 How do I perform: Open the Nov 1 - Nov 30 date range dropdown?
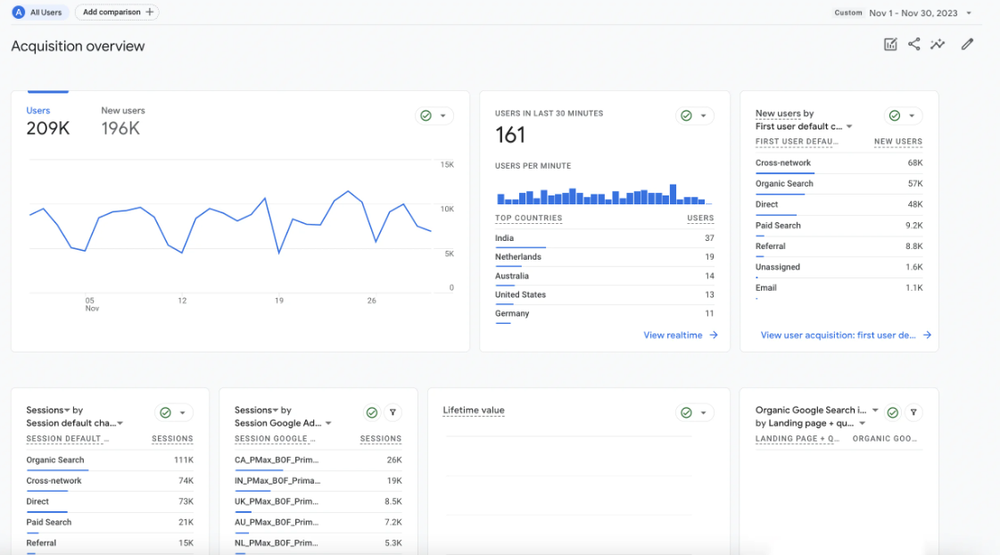(920, 13)
